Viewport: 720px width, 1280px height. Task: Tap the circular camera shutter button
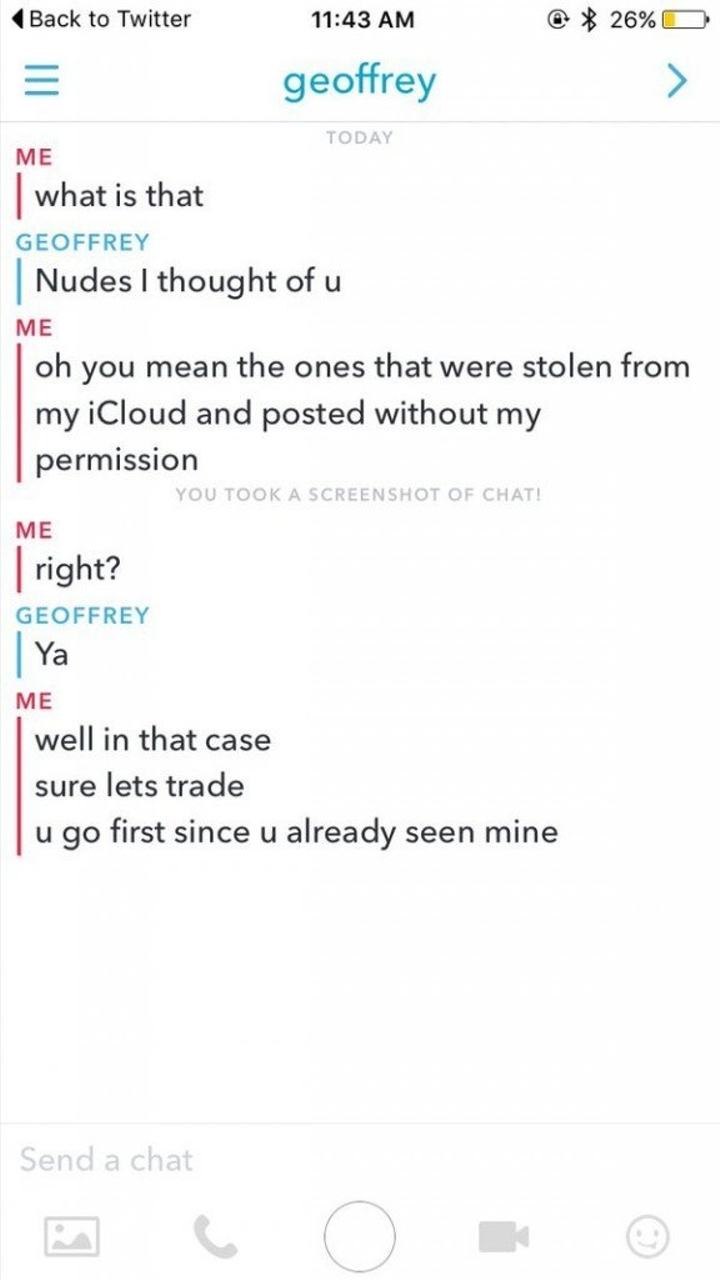coord(359,1236)
